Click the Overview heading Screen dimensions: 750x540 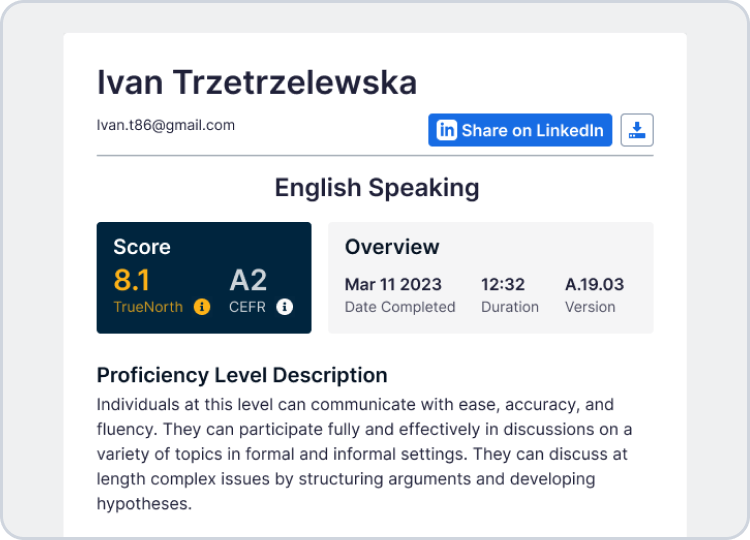point(392,247)
